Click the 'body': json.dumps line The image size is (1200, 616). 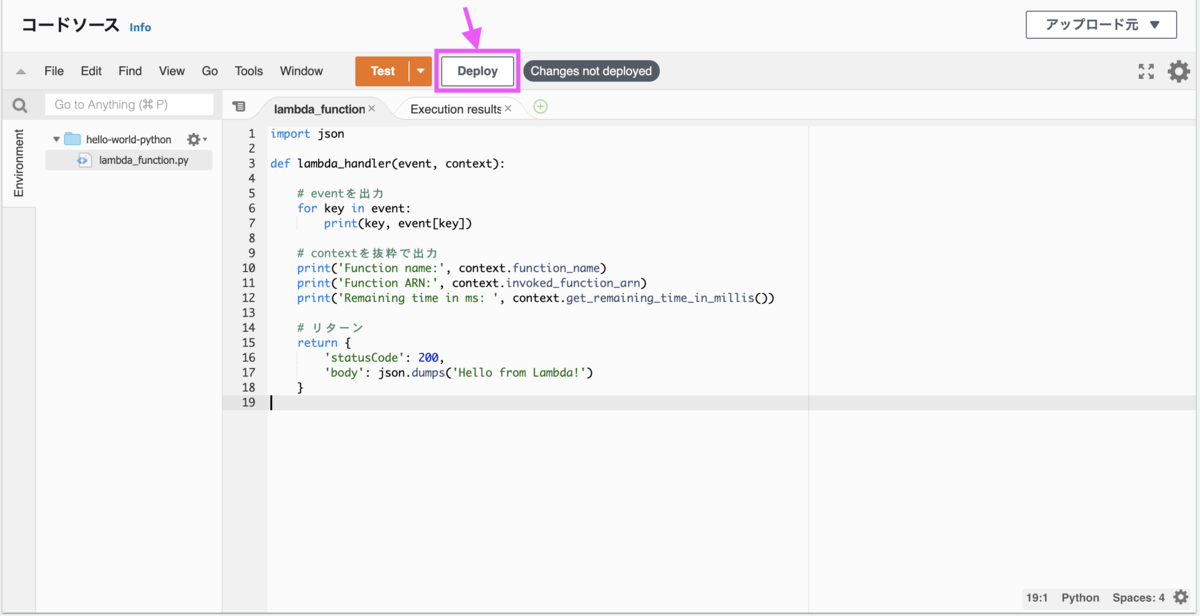(459, 373)
